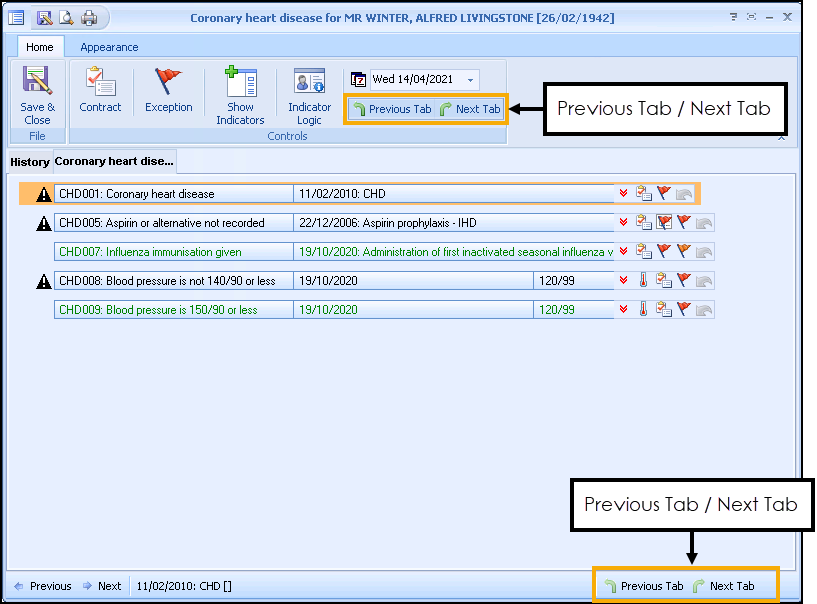Click Next Tab in the ribbon

pyautogui.click(x=469, y=109)
